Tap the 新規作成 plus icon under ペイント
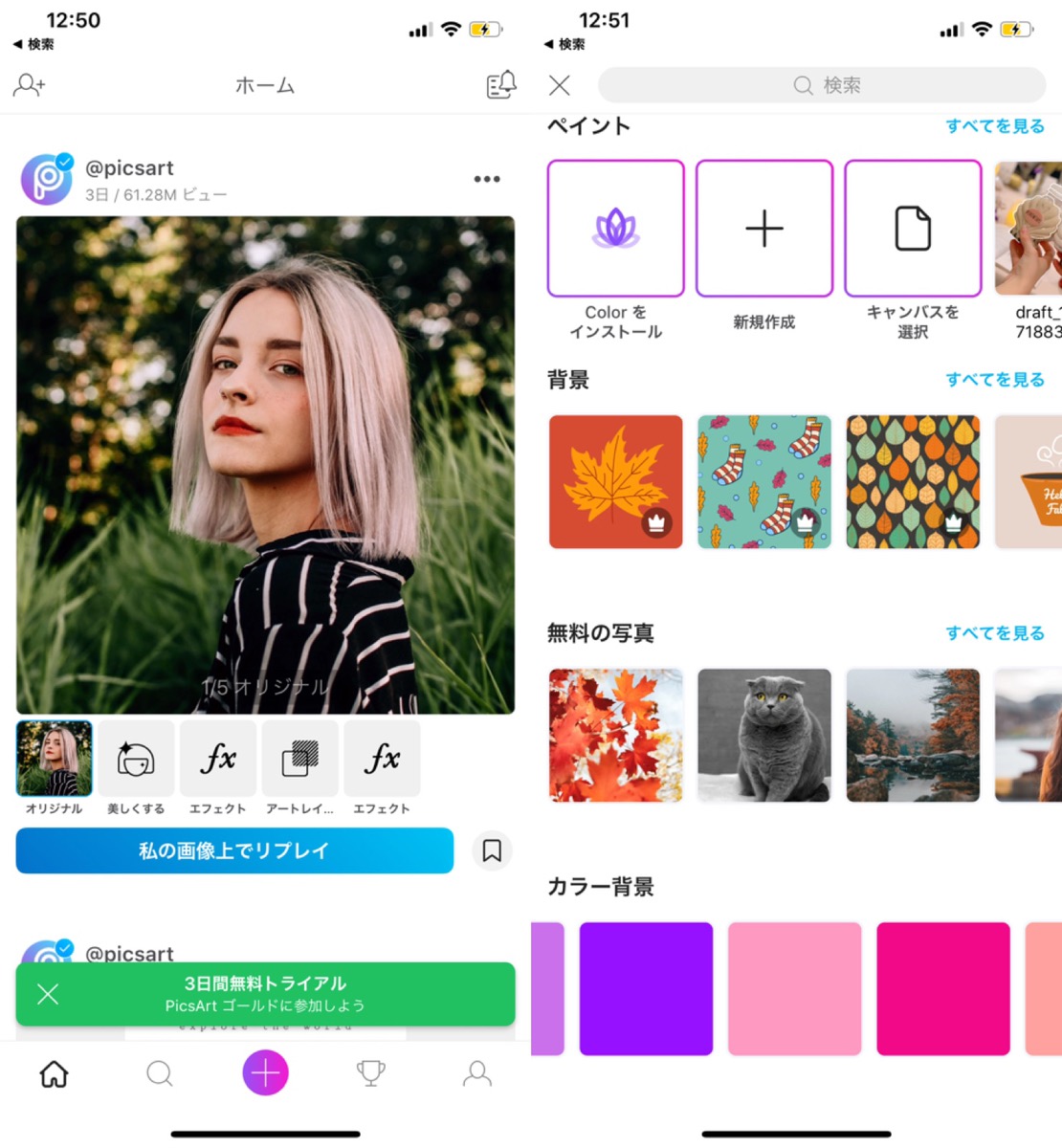The image size is (1062, 1148). point(763,228)
